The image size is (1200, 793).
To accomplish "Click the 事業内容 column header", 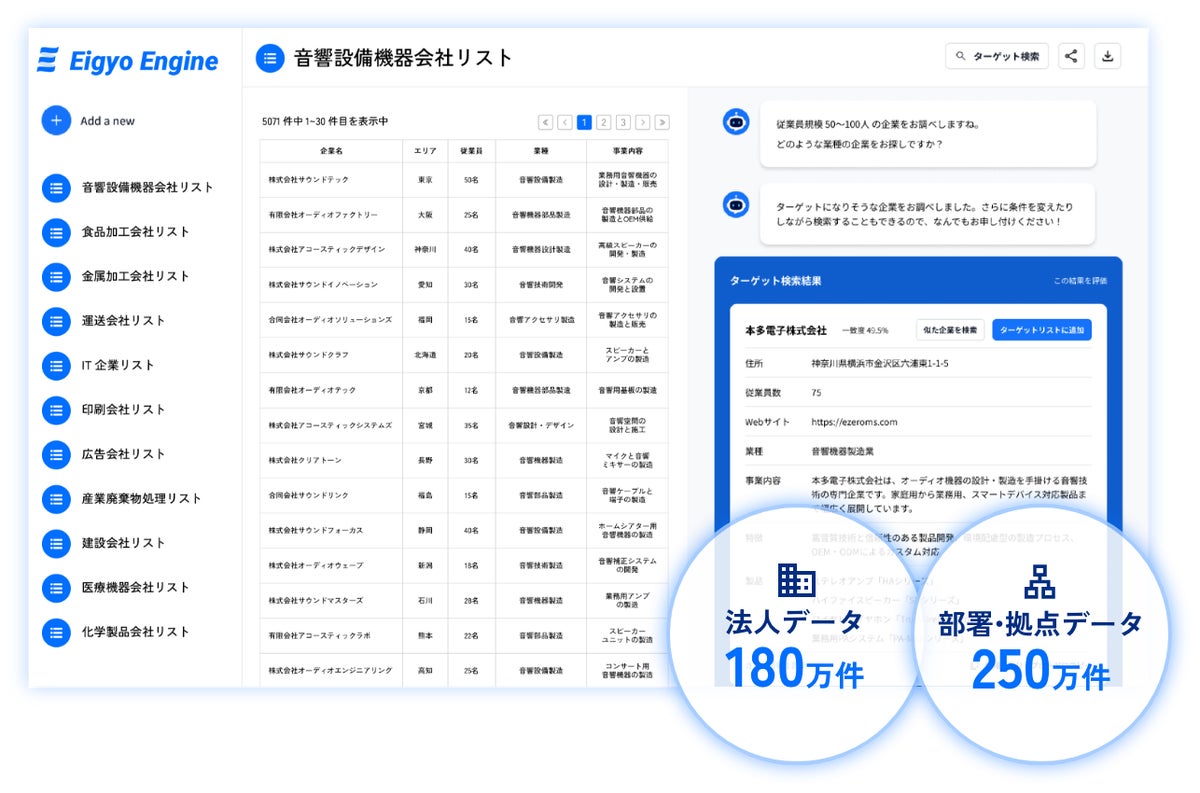I will click(x=628, y=150).
